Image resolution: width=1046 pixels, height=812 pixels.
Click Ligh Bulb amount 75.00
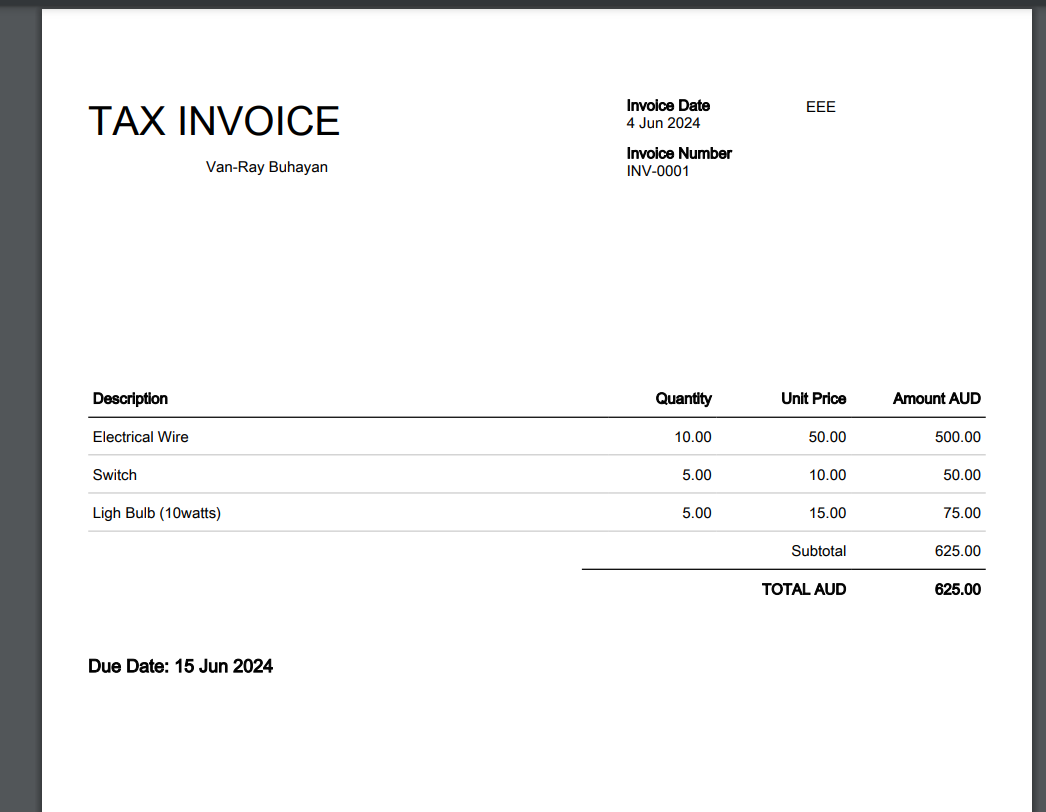tap(961, 513)
